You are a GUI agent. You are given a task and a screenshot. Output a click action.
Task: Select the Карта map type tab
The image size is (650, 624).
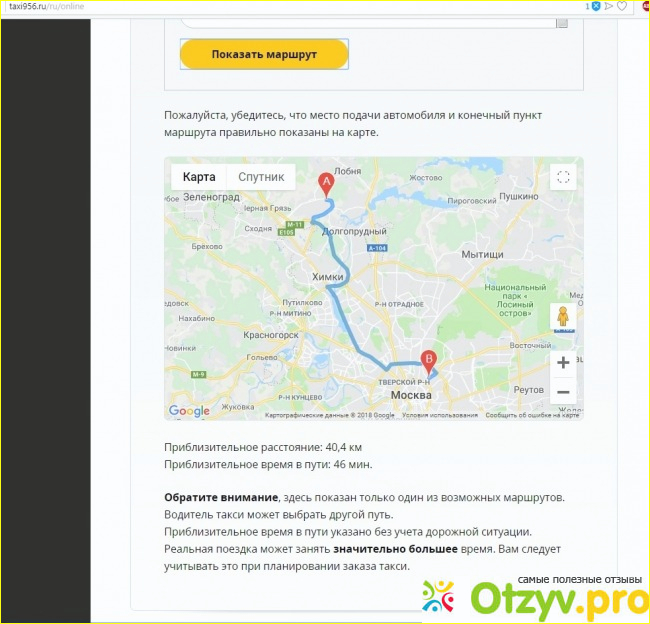[x=199, y=177]
